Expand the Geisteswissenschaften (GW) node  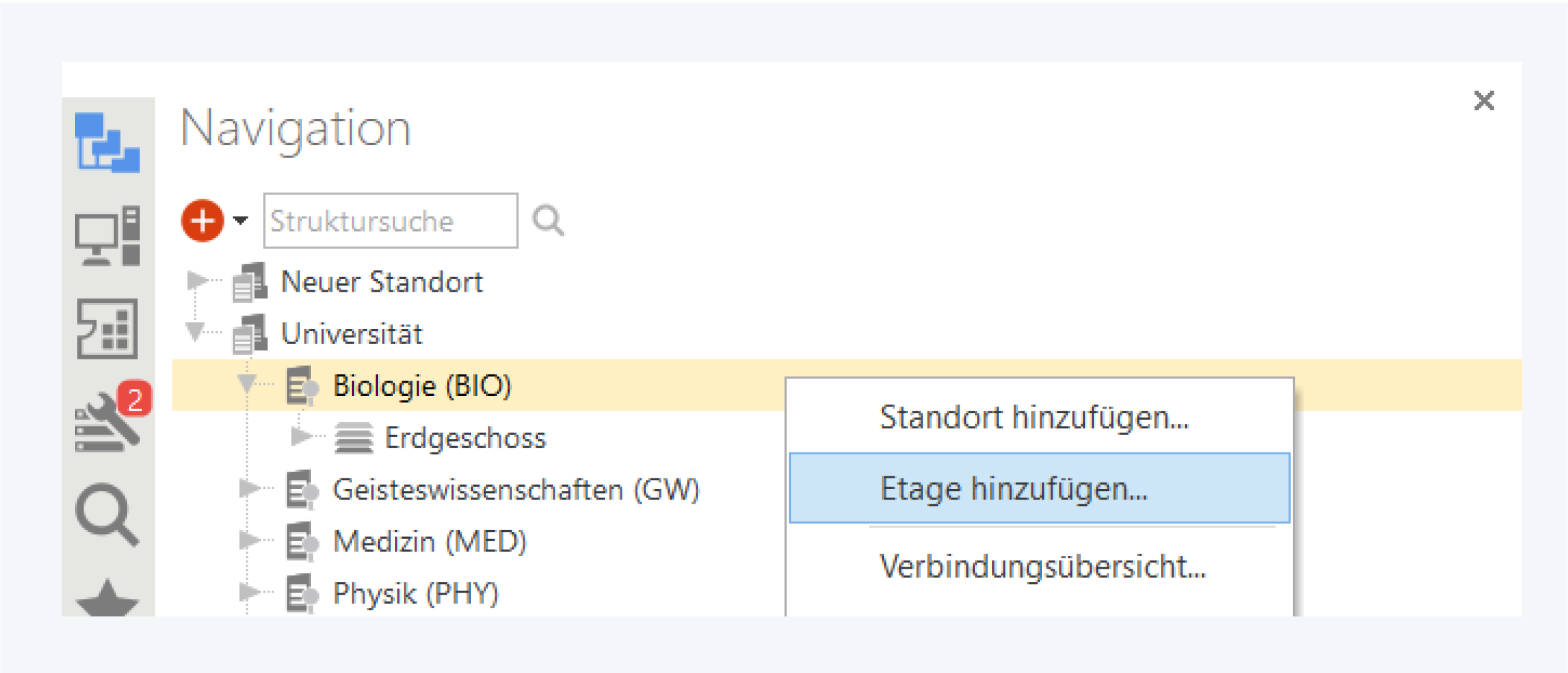[248, 489]
